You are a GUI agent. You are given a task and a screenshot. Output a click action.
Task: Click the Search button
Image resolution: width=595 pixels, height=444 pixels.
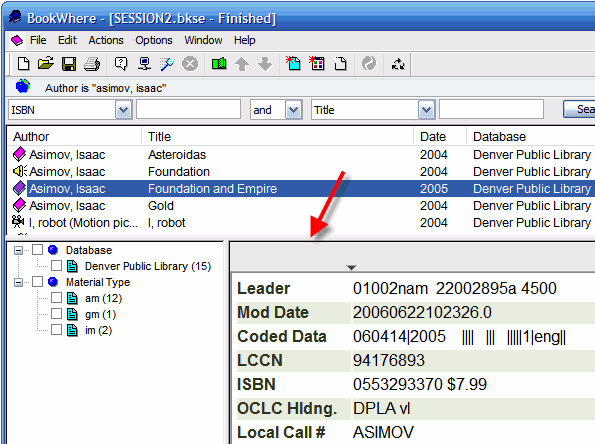click(579, 109)
